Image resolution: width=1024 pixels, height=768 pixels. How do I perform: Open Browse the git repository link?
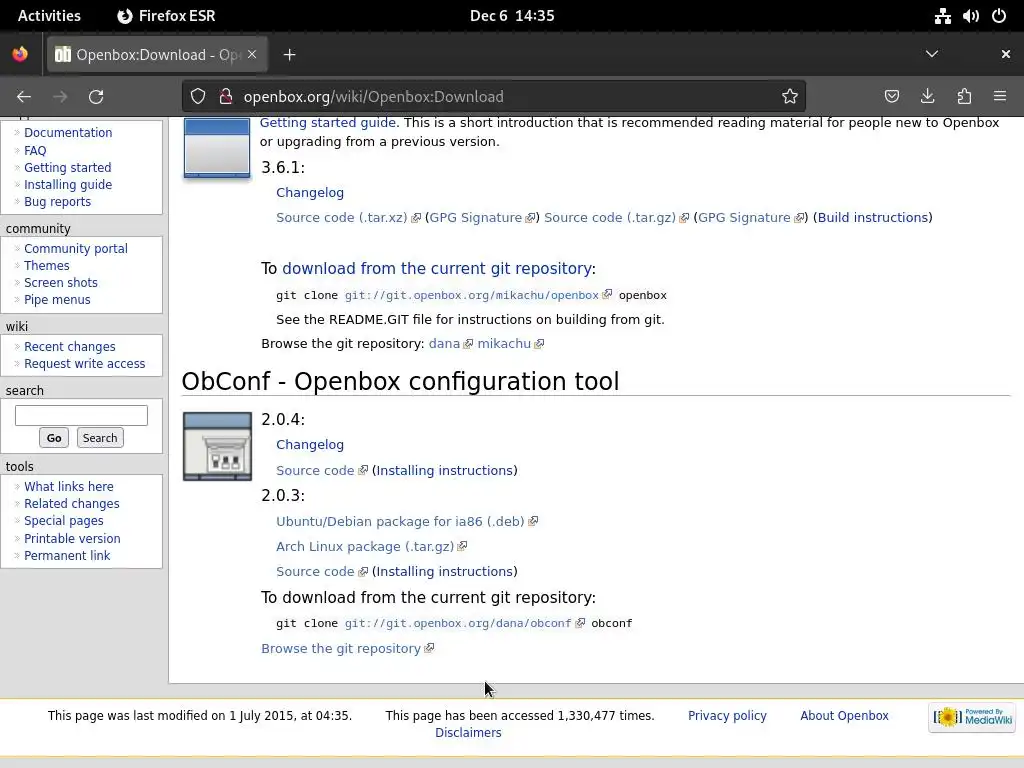click(x=341, y=648)
